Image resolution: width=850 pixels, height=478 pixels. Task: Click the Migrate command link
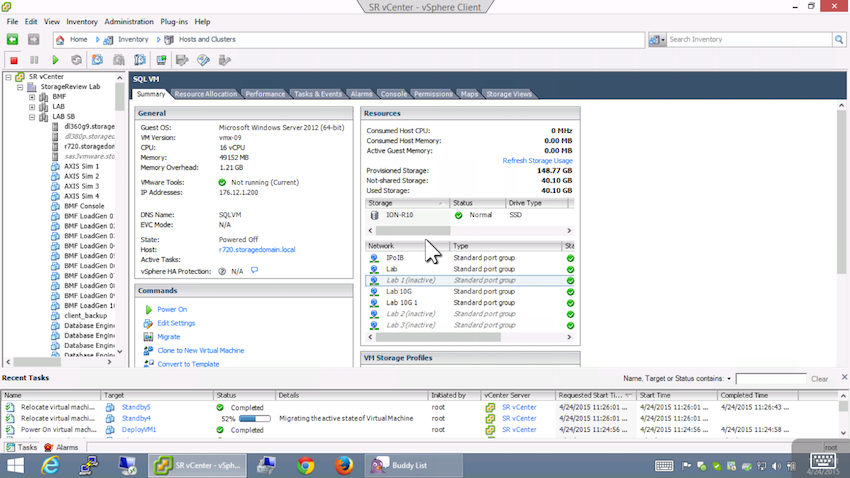(x=168, y=337)
